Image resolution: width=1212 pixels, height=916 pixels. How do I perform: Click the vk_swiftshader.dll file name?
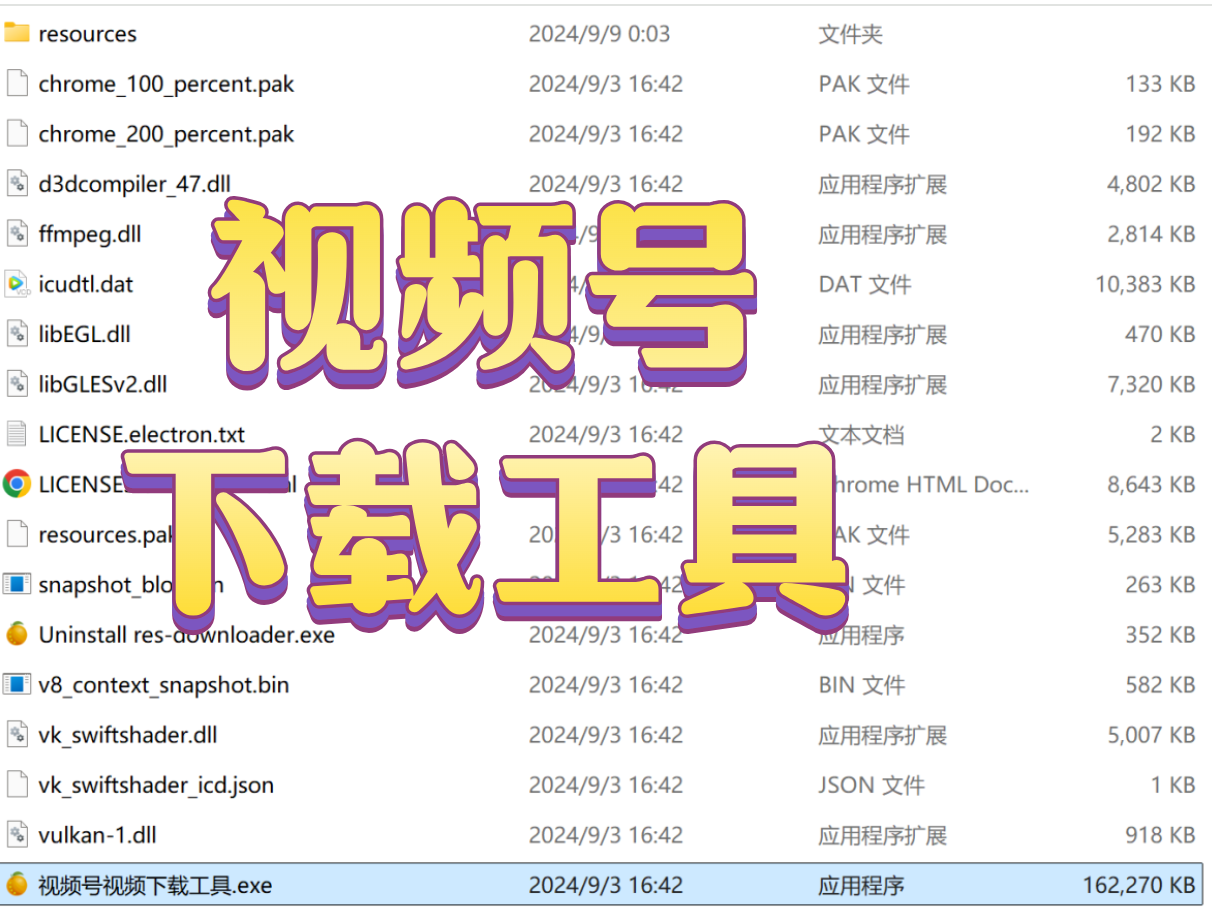(128, 735)
